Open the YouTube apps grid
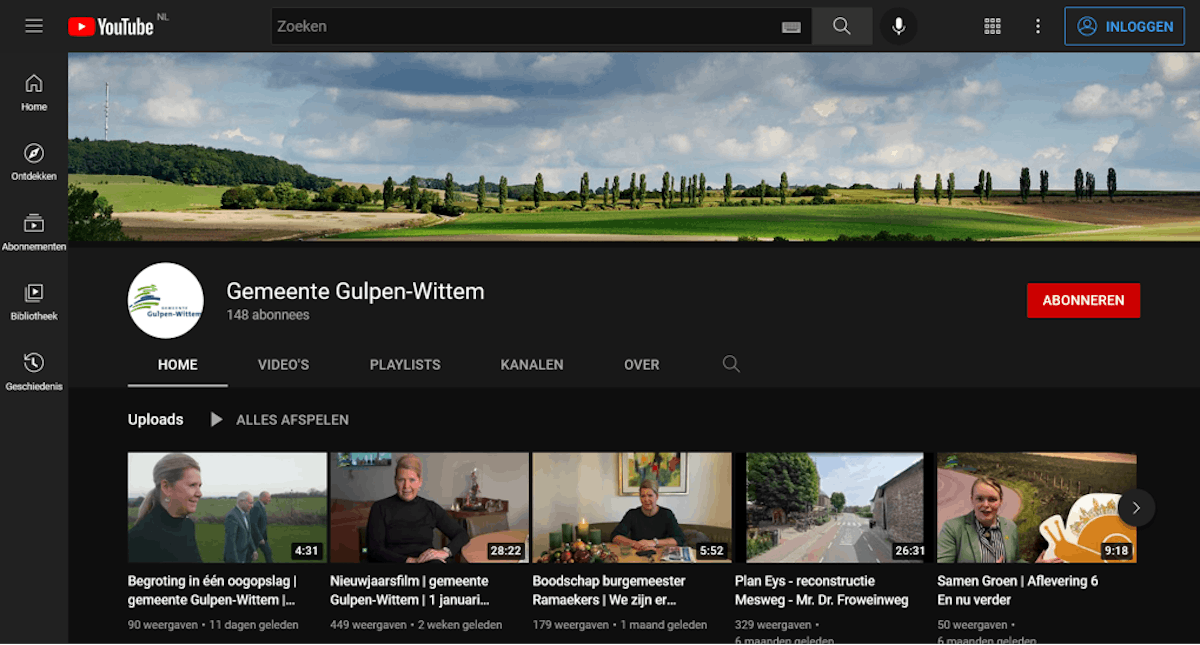Viewport: 1200px width, 645px height. coord(992,26)
